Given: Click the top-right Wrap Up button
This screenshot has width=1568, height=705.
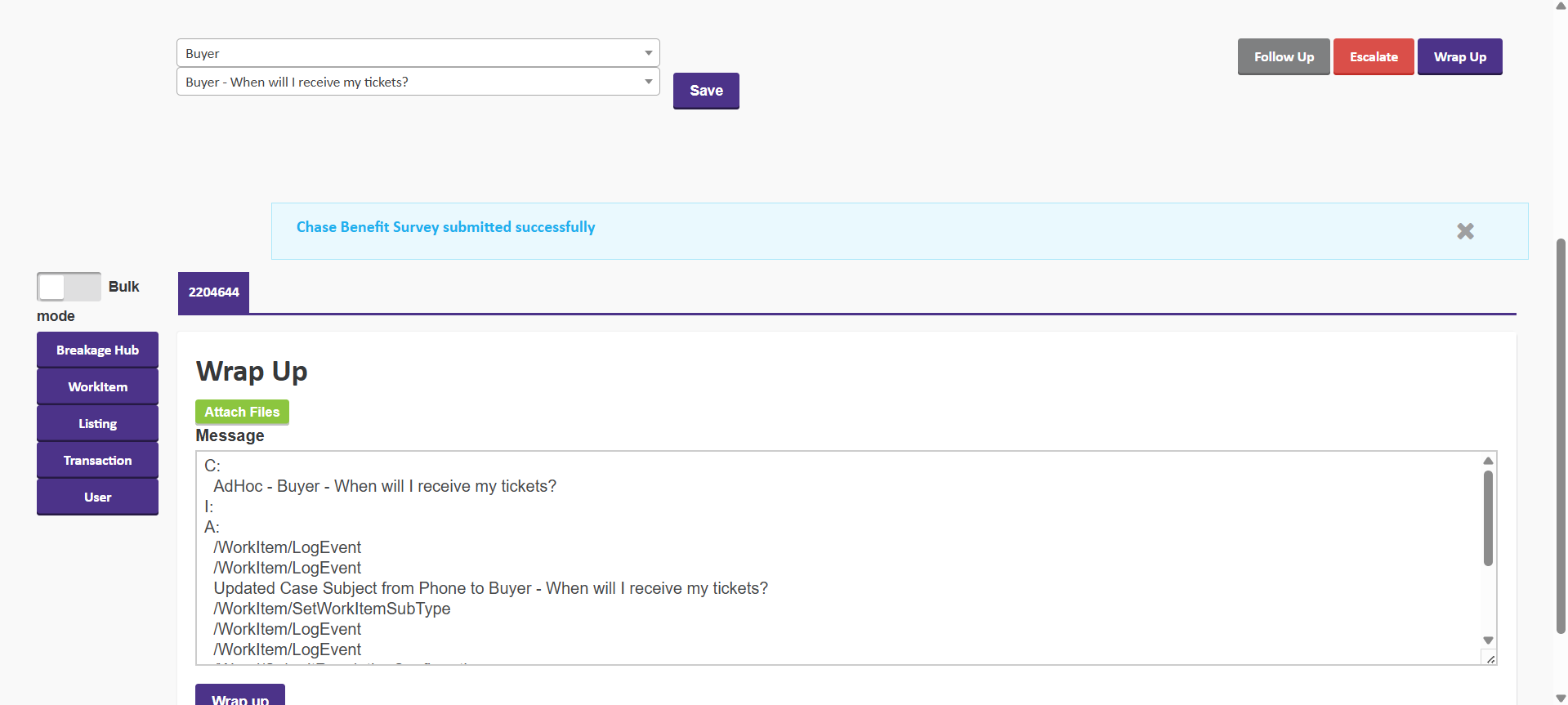Looking at the screenshot, I should coord(1459,57).
